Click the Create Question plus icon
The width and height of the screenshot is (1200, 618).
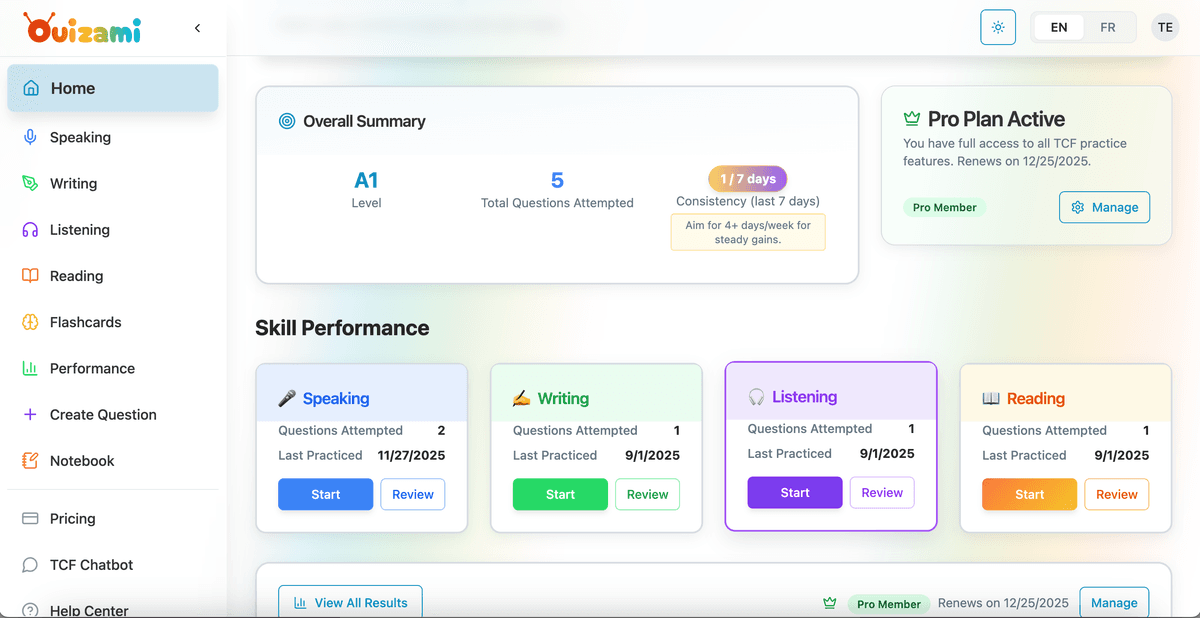click(x=29, y=414)
